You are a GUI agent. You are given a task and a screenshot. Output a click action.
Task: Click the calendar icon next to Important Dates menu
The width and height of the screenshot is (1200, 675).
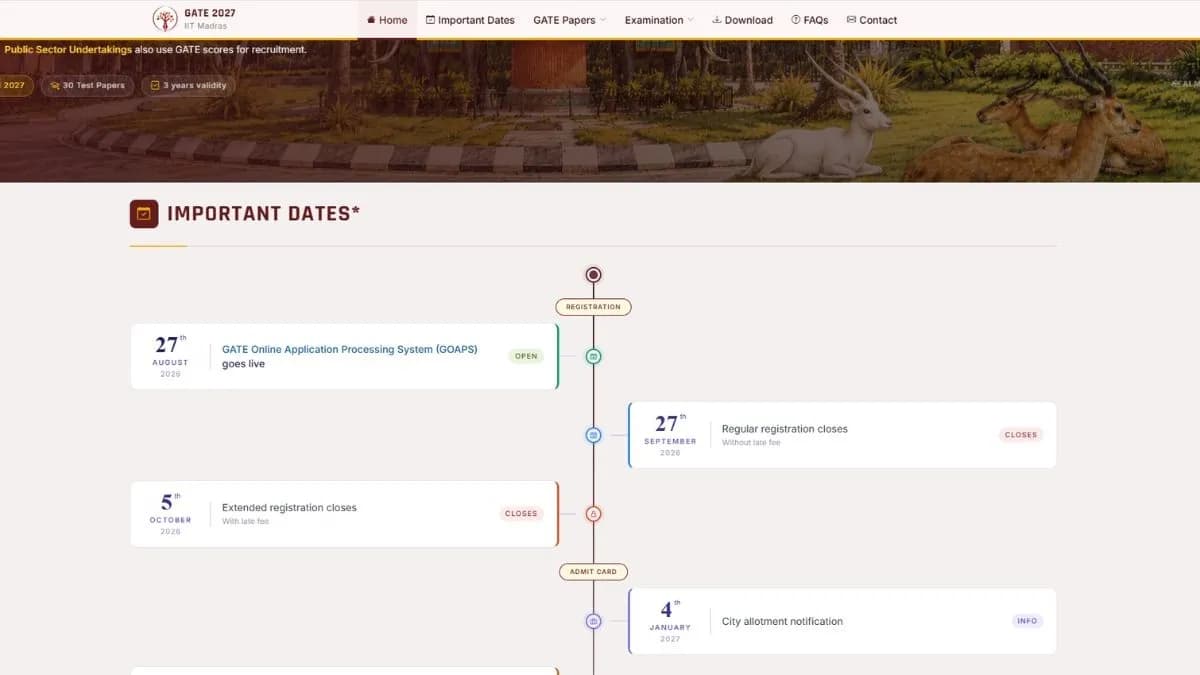click(x=430, y=20)
